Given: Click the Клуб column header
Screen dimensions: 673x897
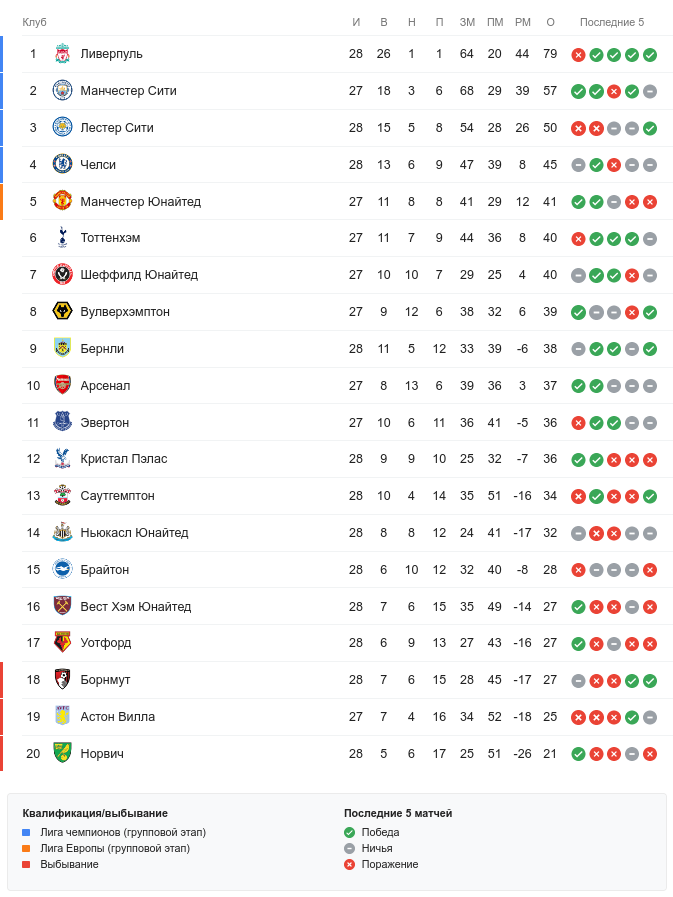Looking at the screenshot, I should (35, 22).
